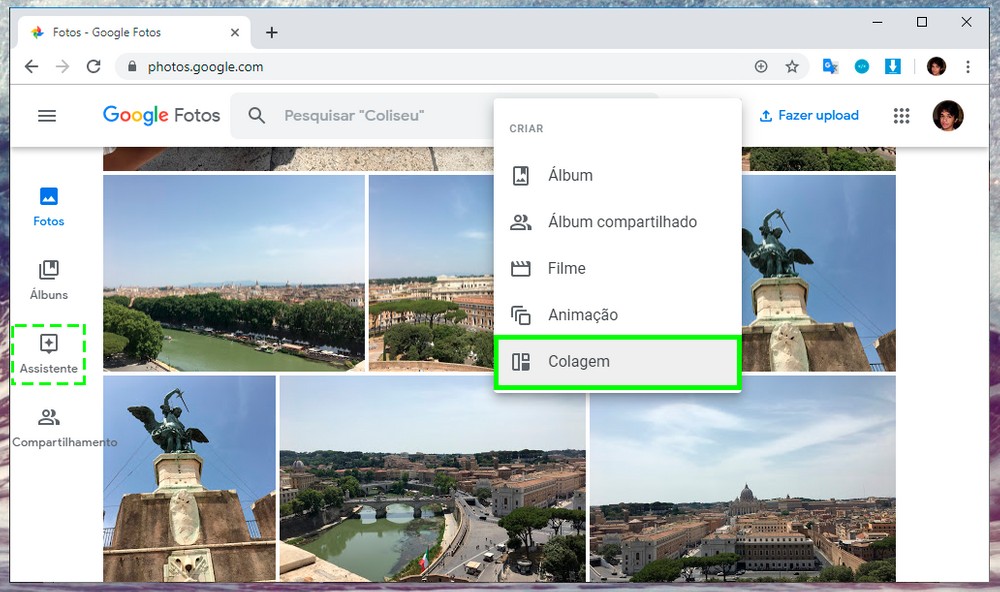
Task: Open Assistente in the sidebar
Action: [48, 354]
